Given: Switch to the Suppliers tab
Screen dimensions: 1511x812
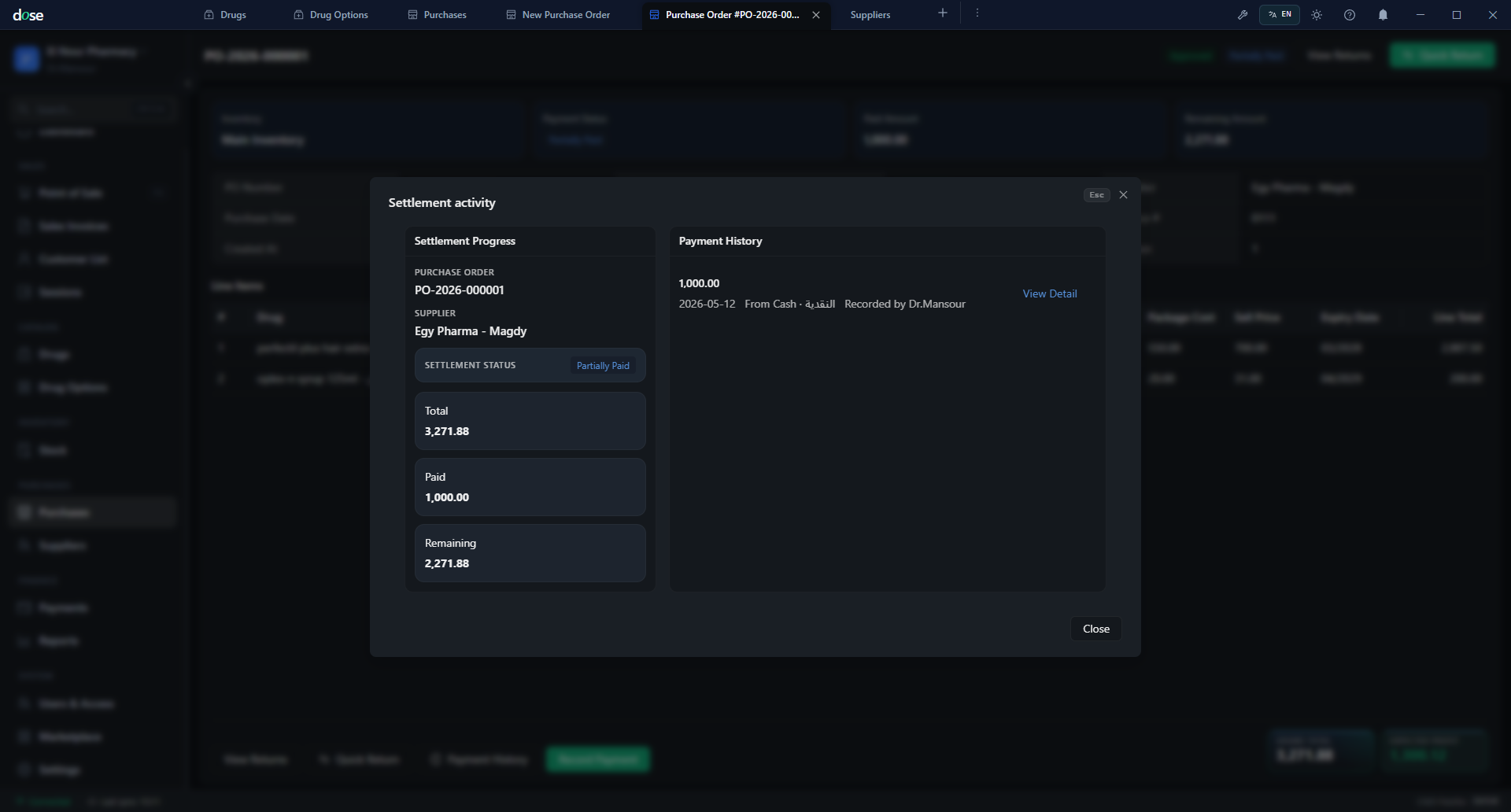Looking at the screenshot, I should point(870,15).
